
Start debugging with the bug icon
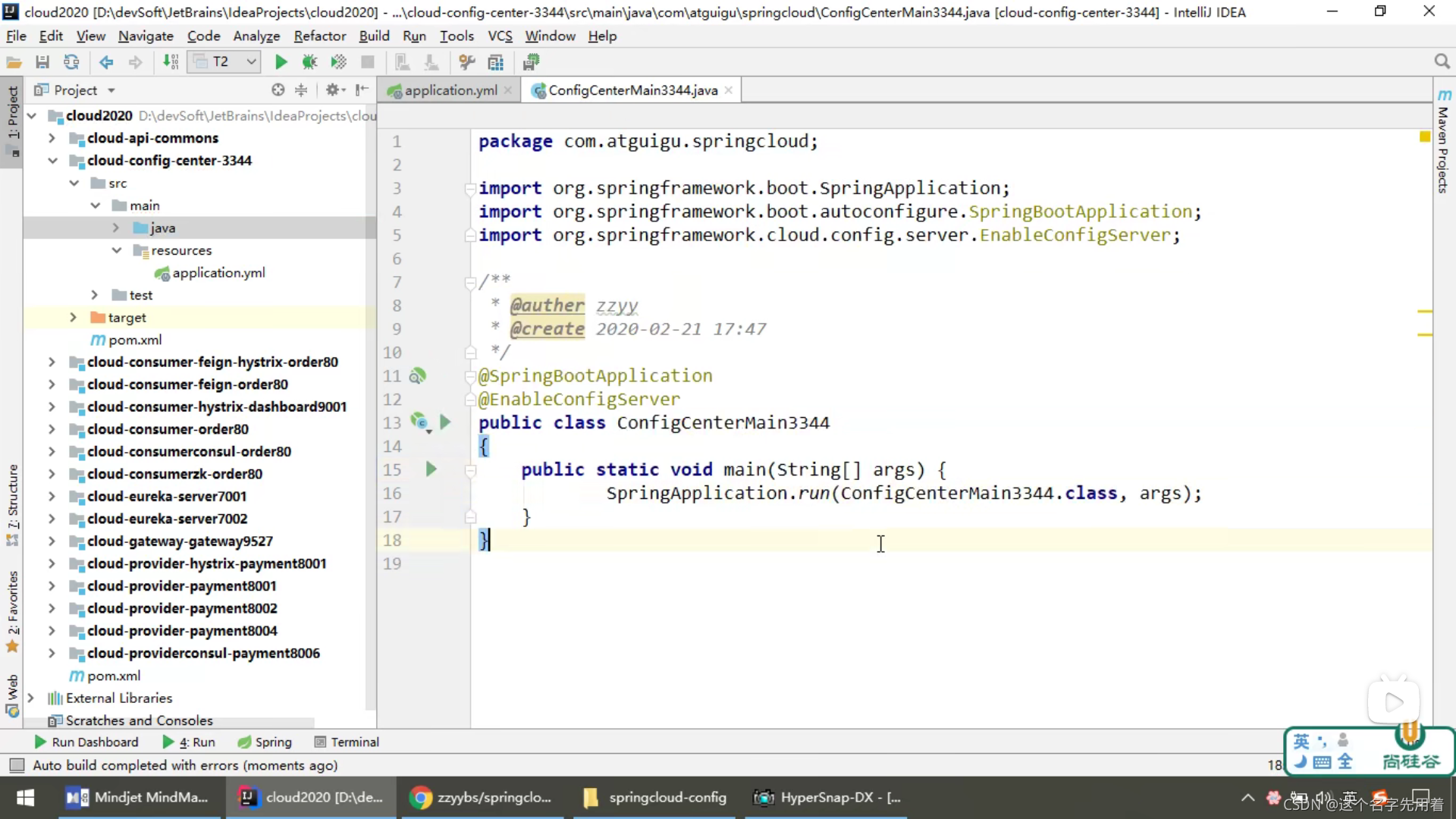pos(309,62)
